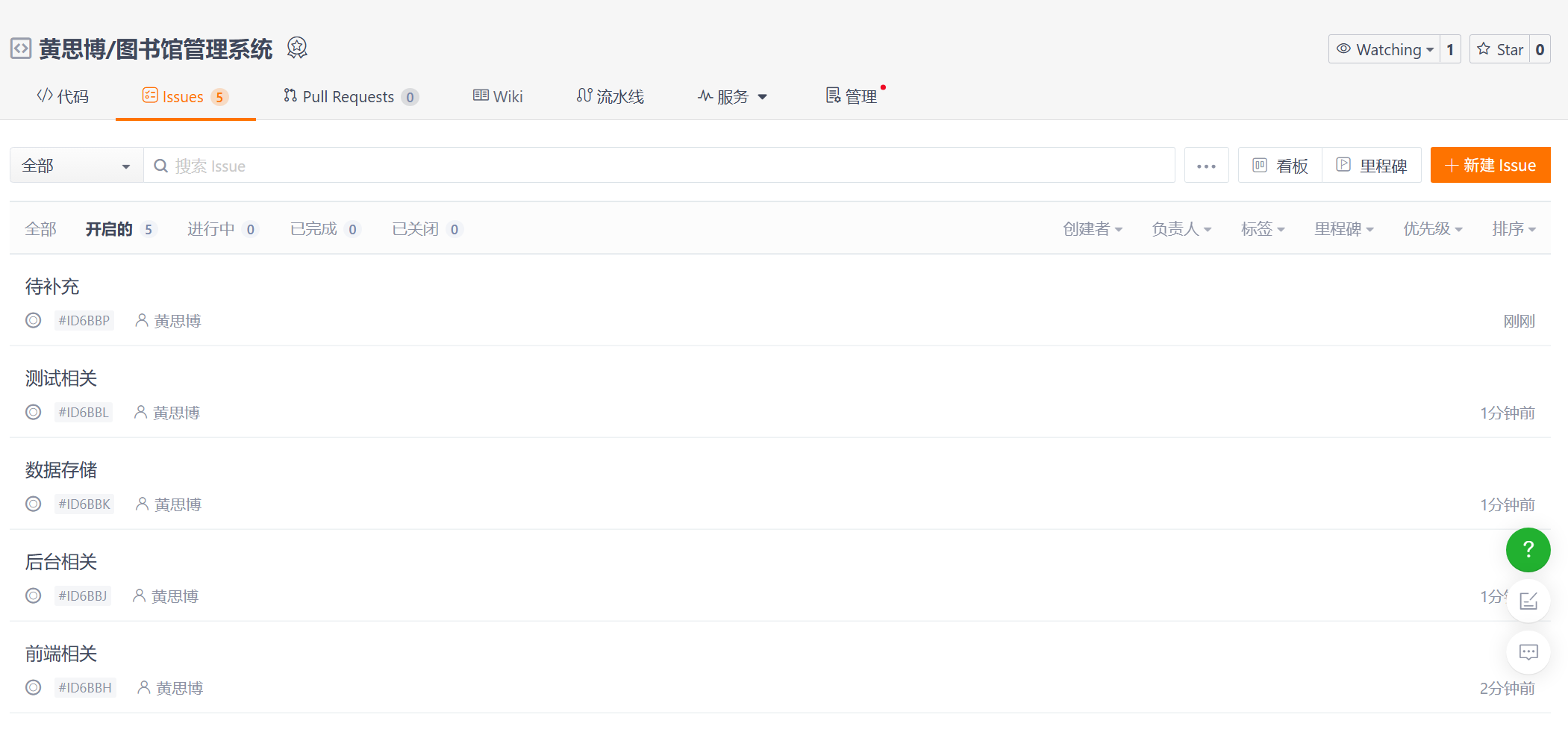This screenshot has height=738, width=1568.
Task: Click issue ID #ID6BBP
Action: [84, 321]
